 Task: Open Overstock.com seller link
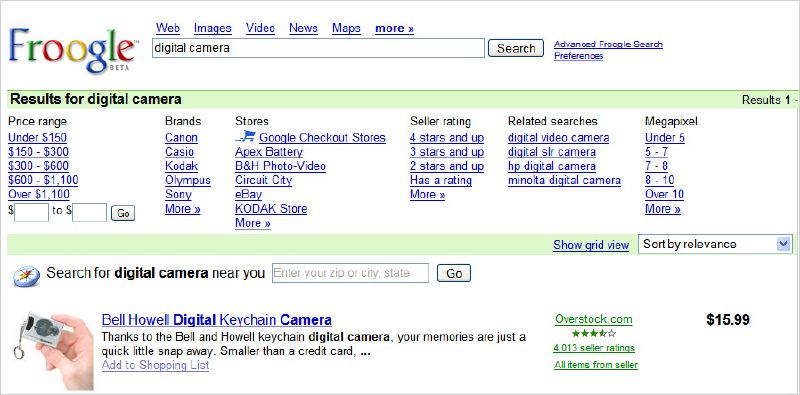(593, 319)
